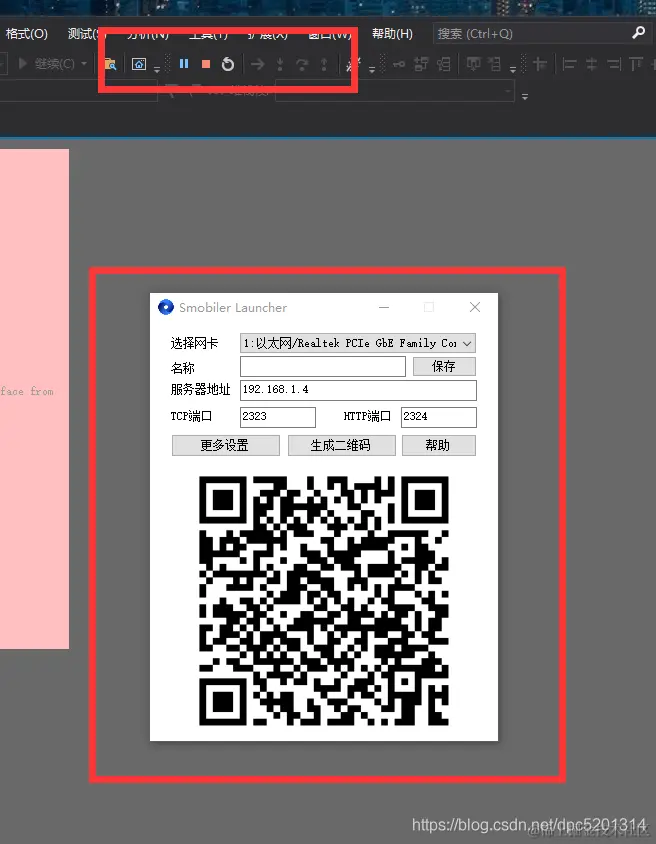The image size is (656, 844).
Task: Open the find-in-files folder search icon
Action: [x=110, y=64]
